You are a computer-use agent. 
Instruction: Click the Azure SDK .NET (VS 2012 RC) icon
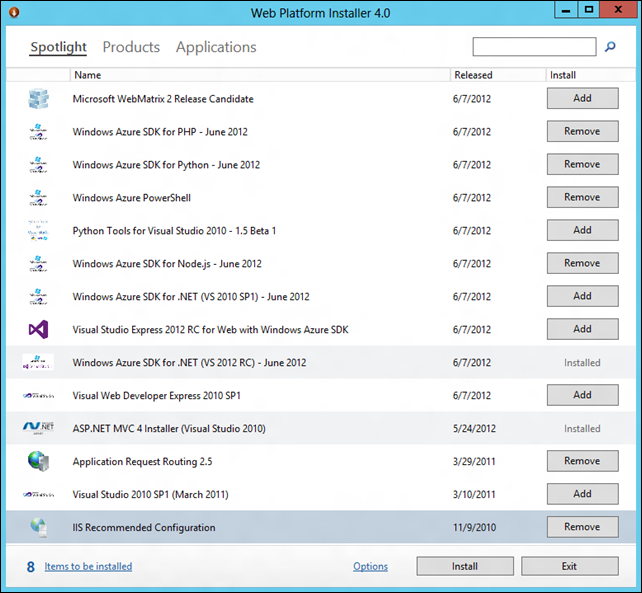(x=38, y=362)
